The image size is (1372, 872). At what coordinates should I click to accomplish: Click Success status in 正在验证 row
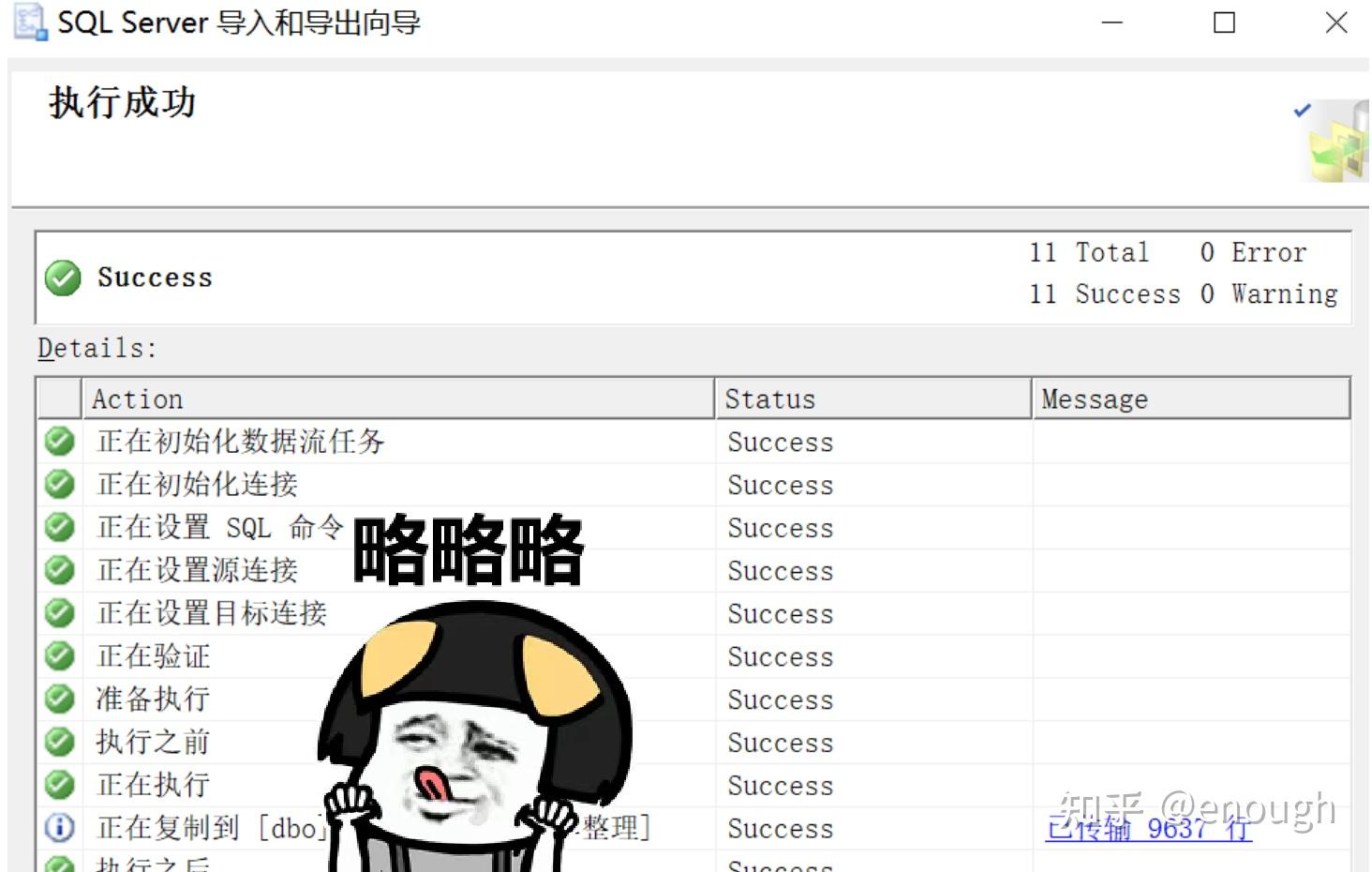tap(781, 657)
